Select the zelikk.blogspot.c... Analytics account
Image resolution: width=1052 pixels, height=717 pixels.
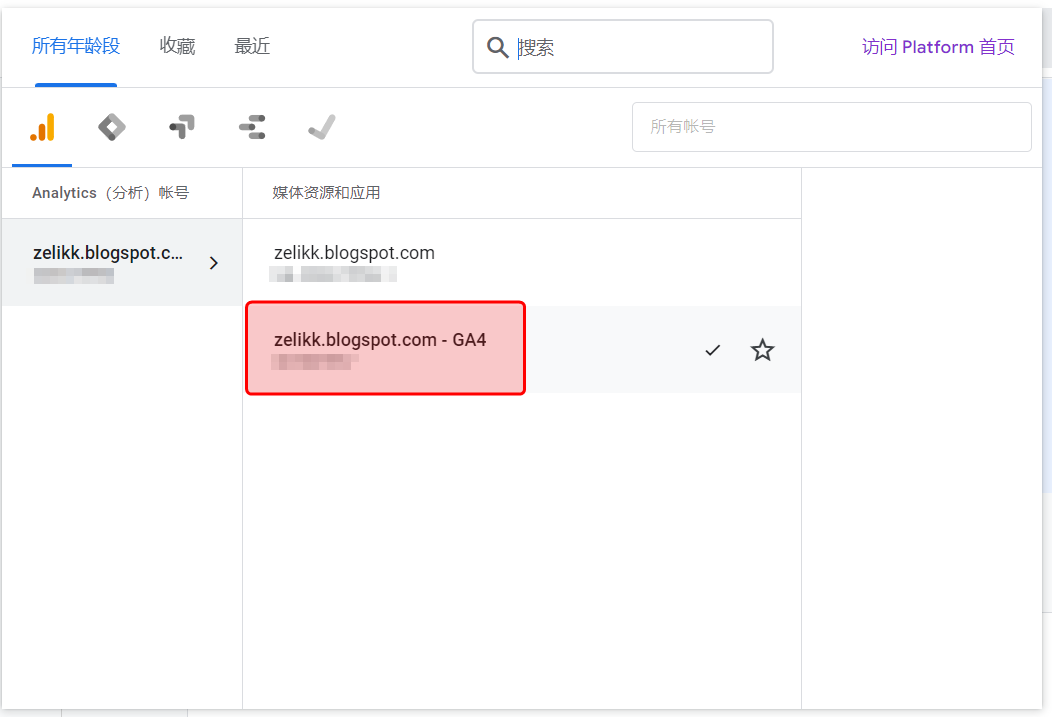click(108, 262)
